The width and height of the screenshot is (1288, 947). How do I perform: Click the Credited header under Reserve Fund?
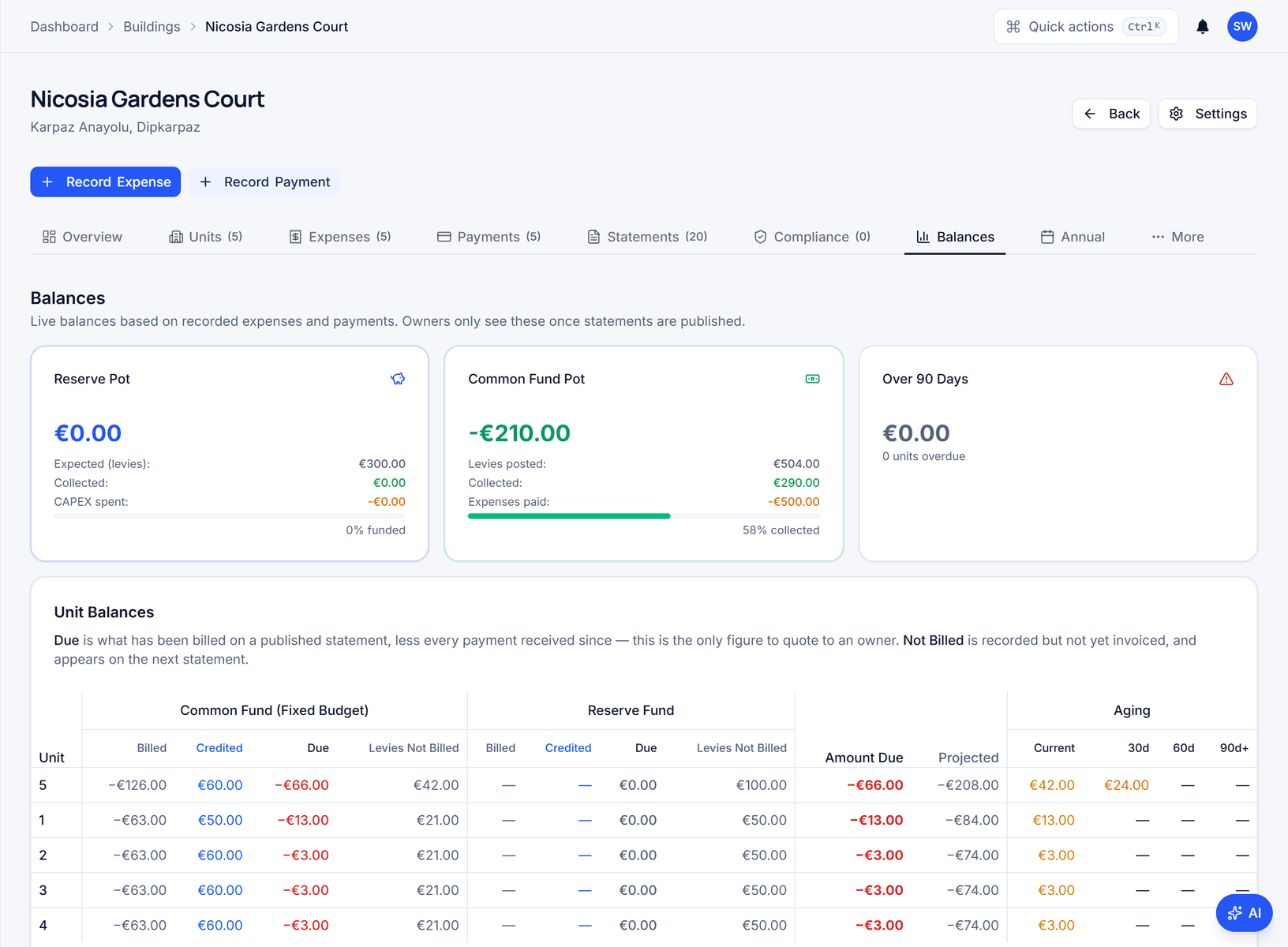(x=568, y=748)
